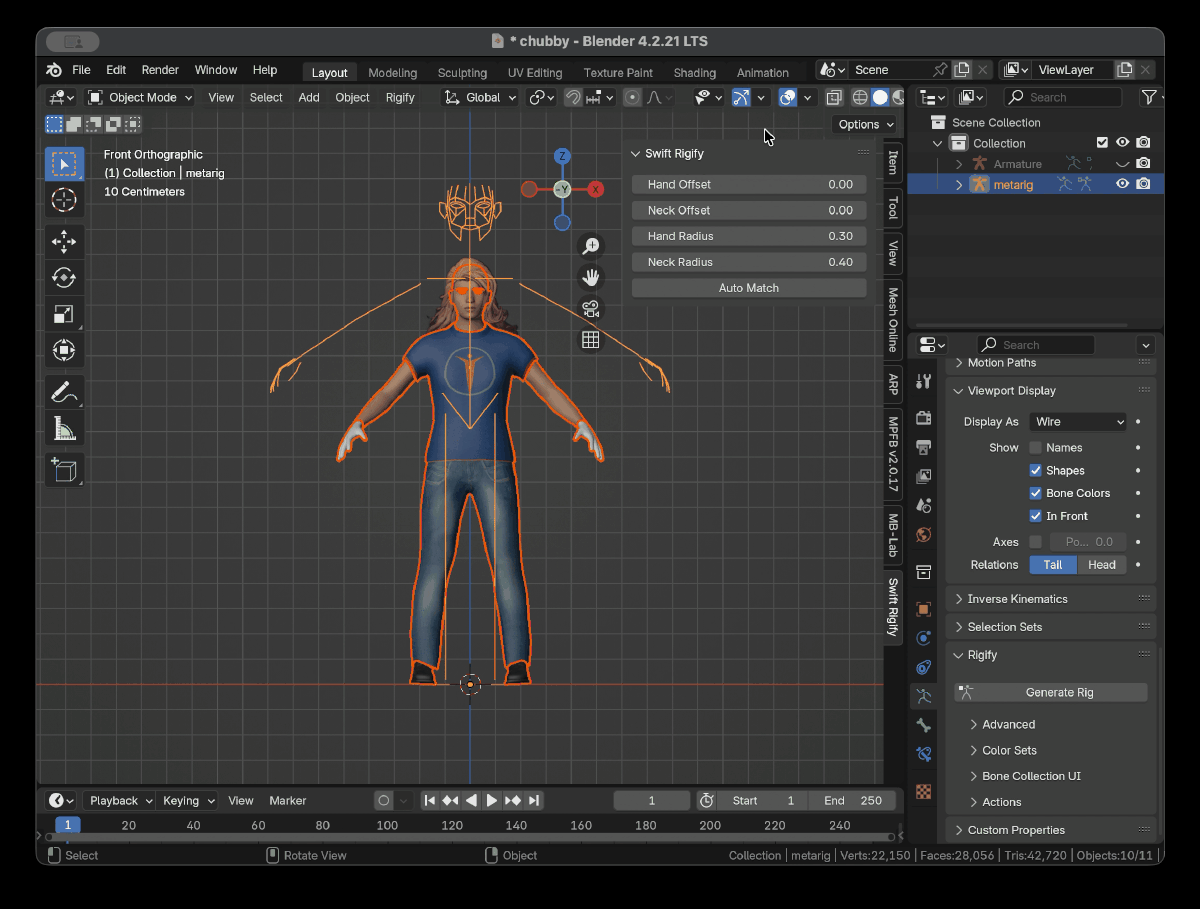Choose the Rotate tool
The width and height of the screenshot is (1200, 909).
click(x=64, y=278)
